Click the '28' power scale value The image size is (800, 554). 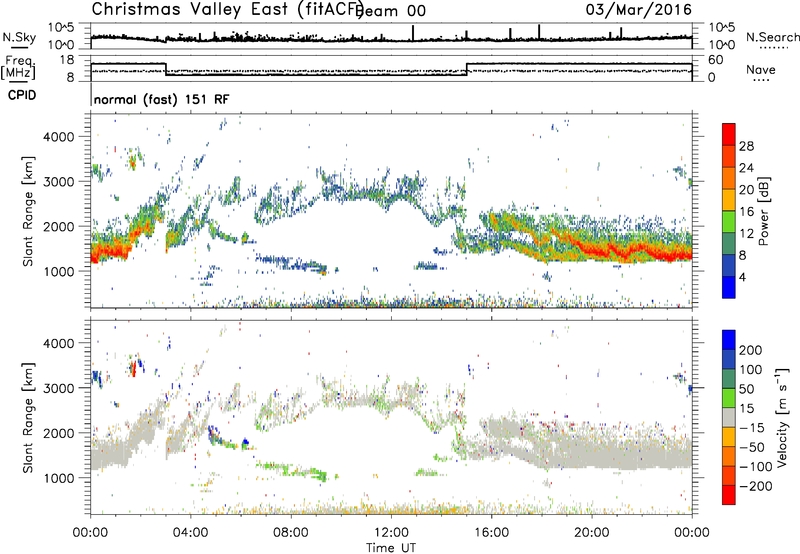tap(746, 146)
